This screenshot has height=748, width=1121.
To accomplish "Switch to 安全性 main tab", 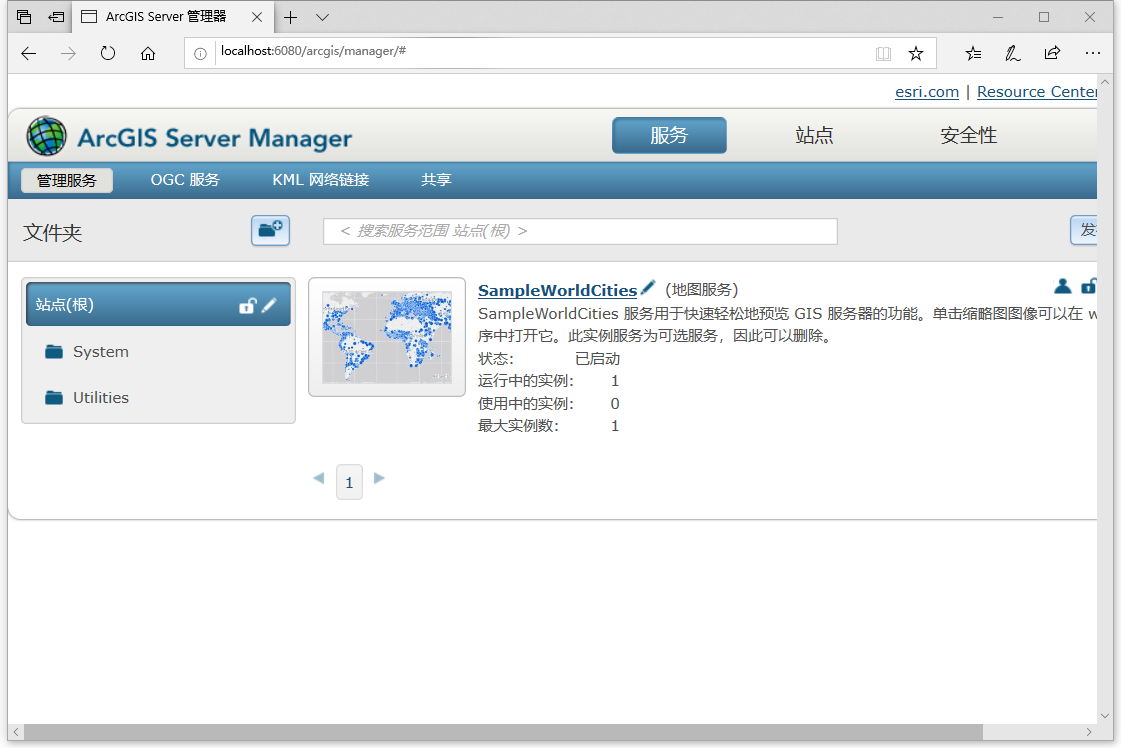I will click(x=968, y=135).
